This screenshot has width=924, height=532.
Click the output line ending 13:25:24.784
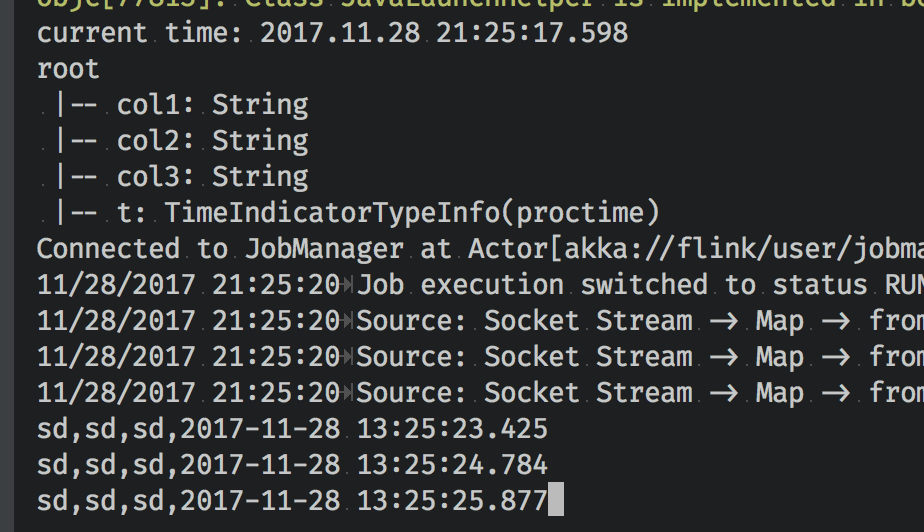[x=292, y=465]
